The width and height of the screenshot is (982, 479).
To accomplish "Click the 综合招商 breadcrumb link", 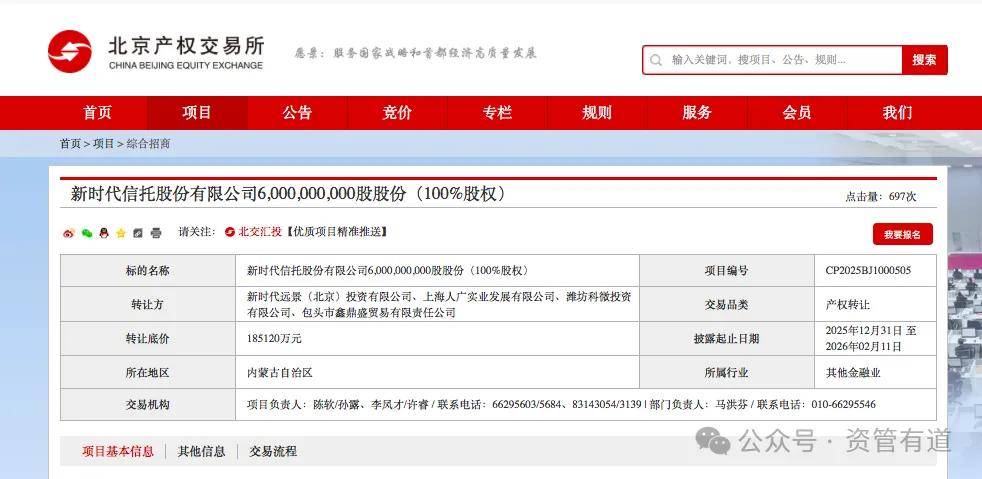I will coord(148,144).
